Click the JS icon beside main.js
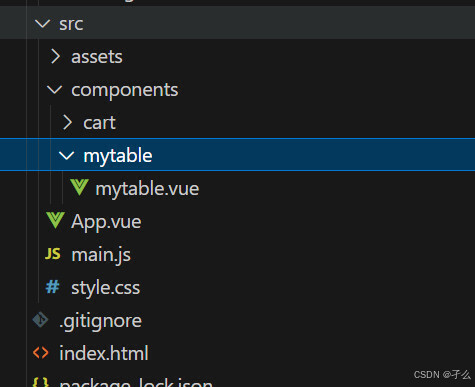The width and height of the screenshot is (475, 387). click(53, 254)
